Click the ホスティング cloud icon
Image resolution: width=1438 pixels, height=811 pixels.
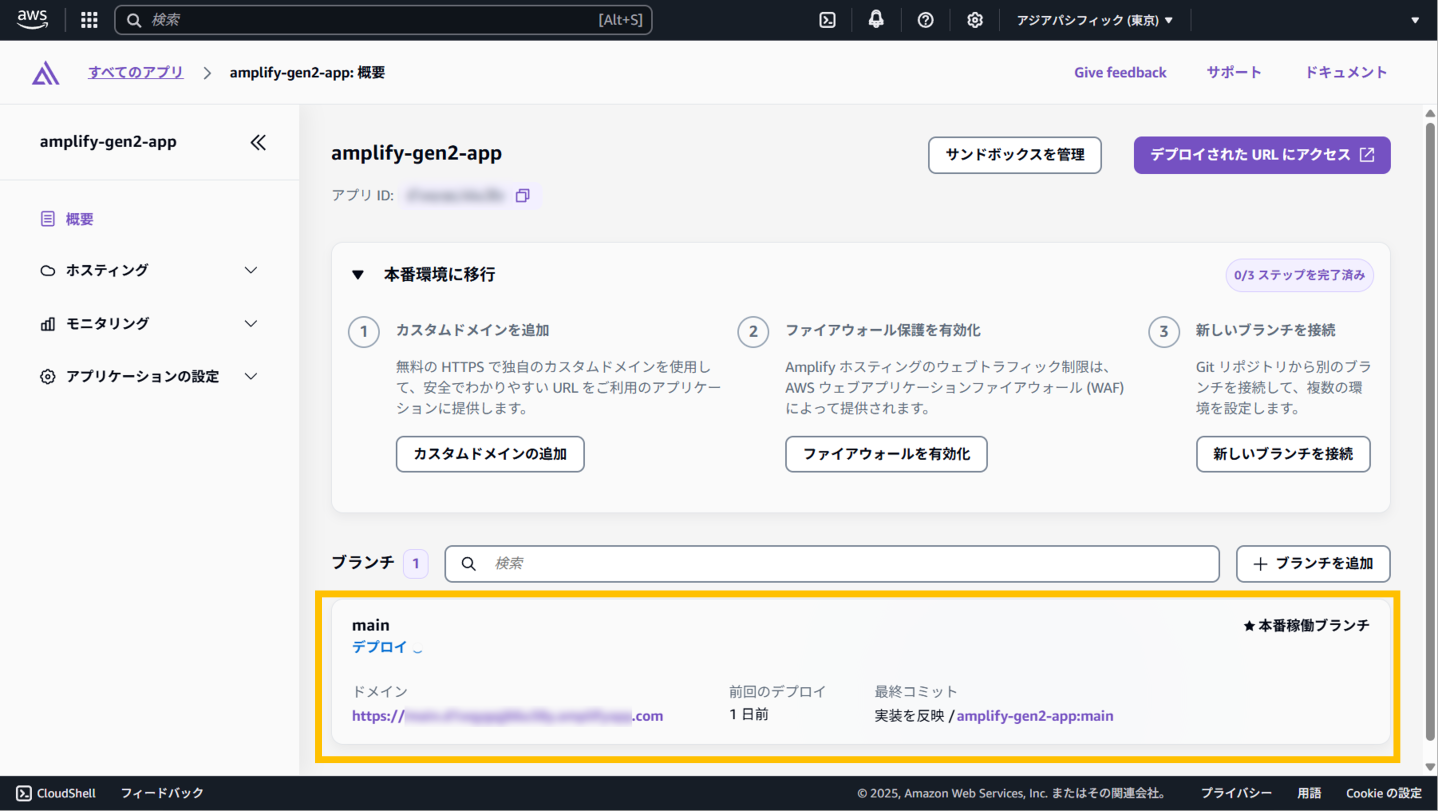coord(47,271)
